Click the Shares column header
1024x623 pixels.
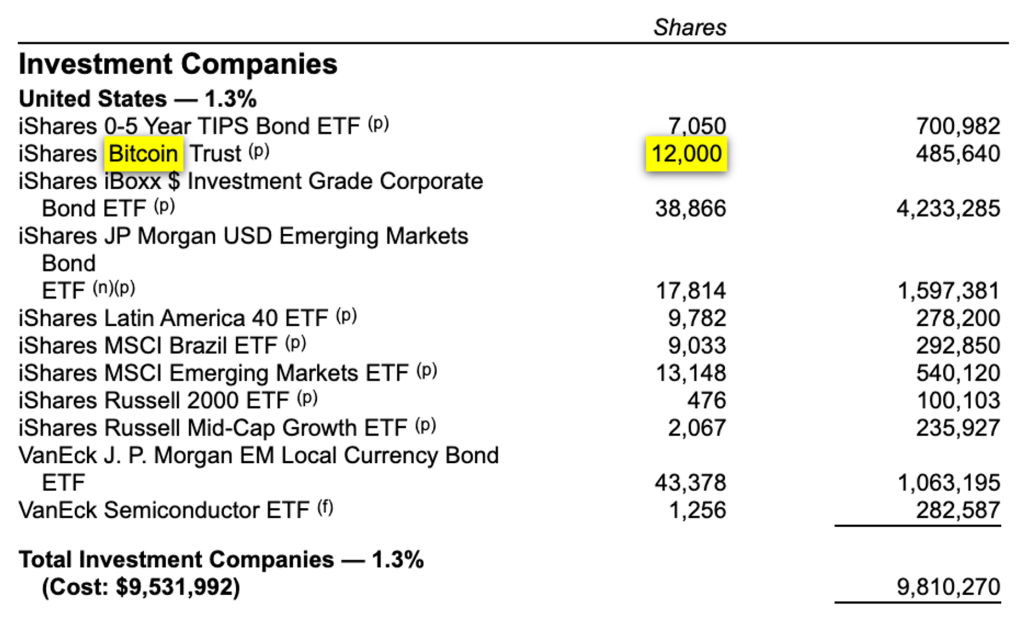pyautogui.click(x=690, y=27)
